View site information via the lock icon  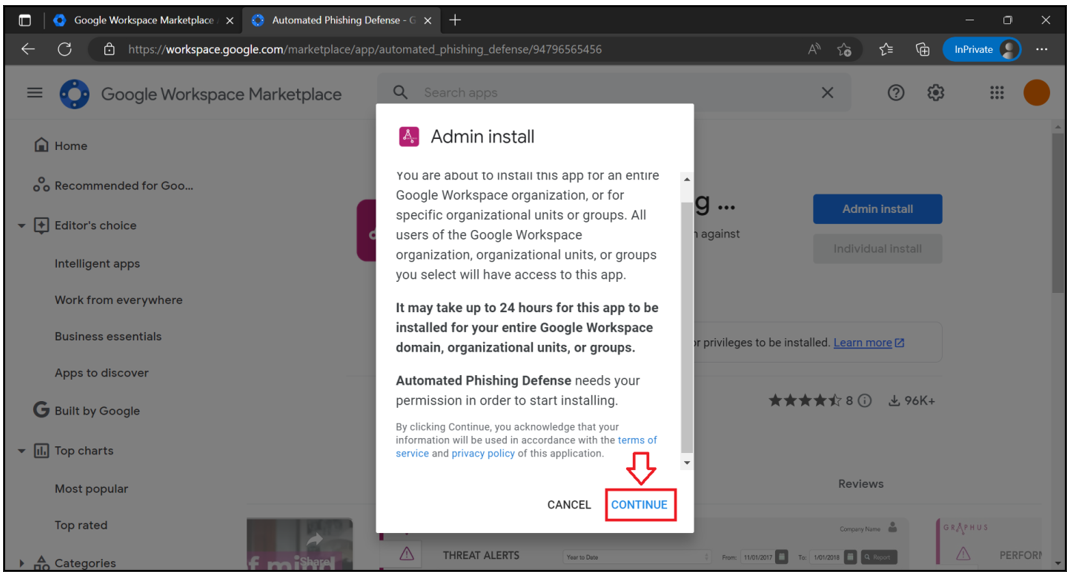(x=109, y=49)
